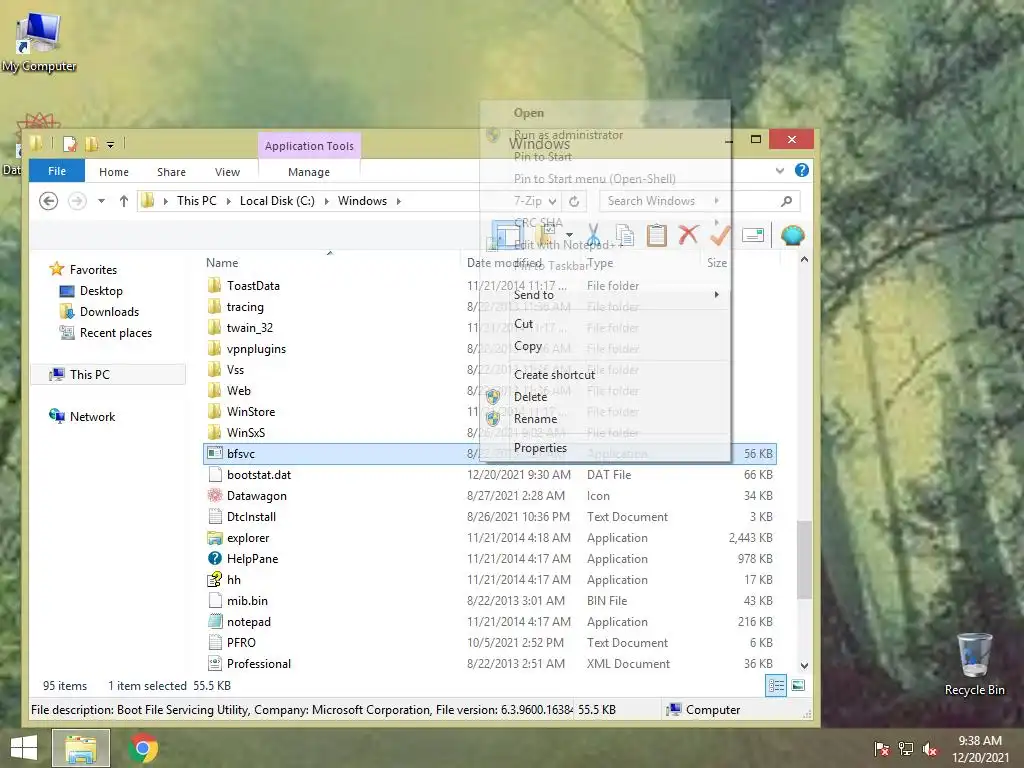This screenshot has width=1024, height=768.
Task: Click the muted volume tray icon
Action: pos(930,749)
